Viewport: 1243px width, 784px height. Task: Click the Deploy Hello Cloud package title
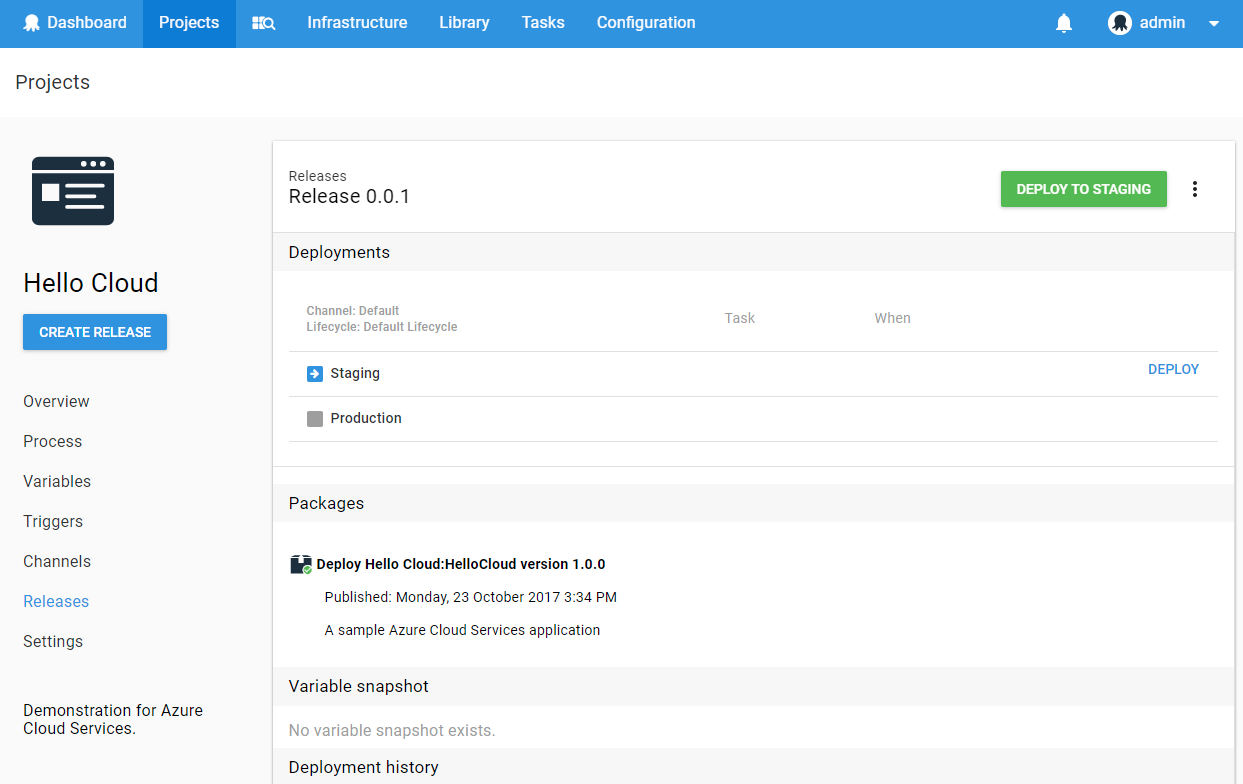(461, 564)
